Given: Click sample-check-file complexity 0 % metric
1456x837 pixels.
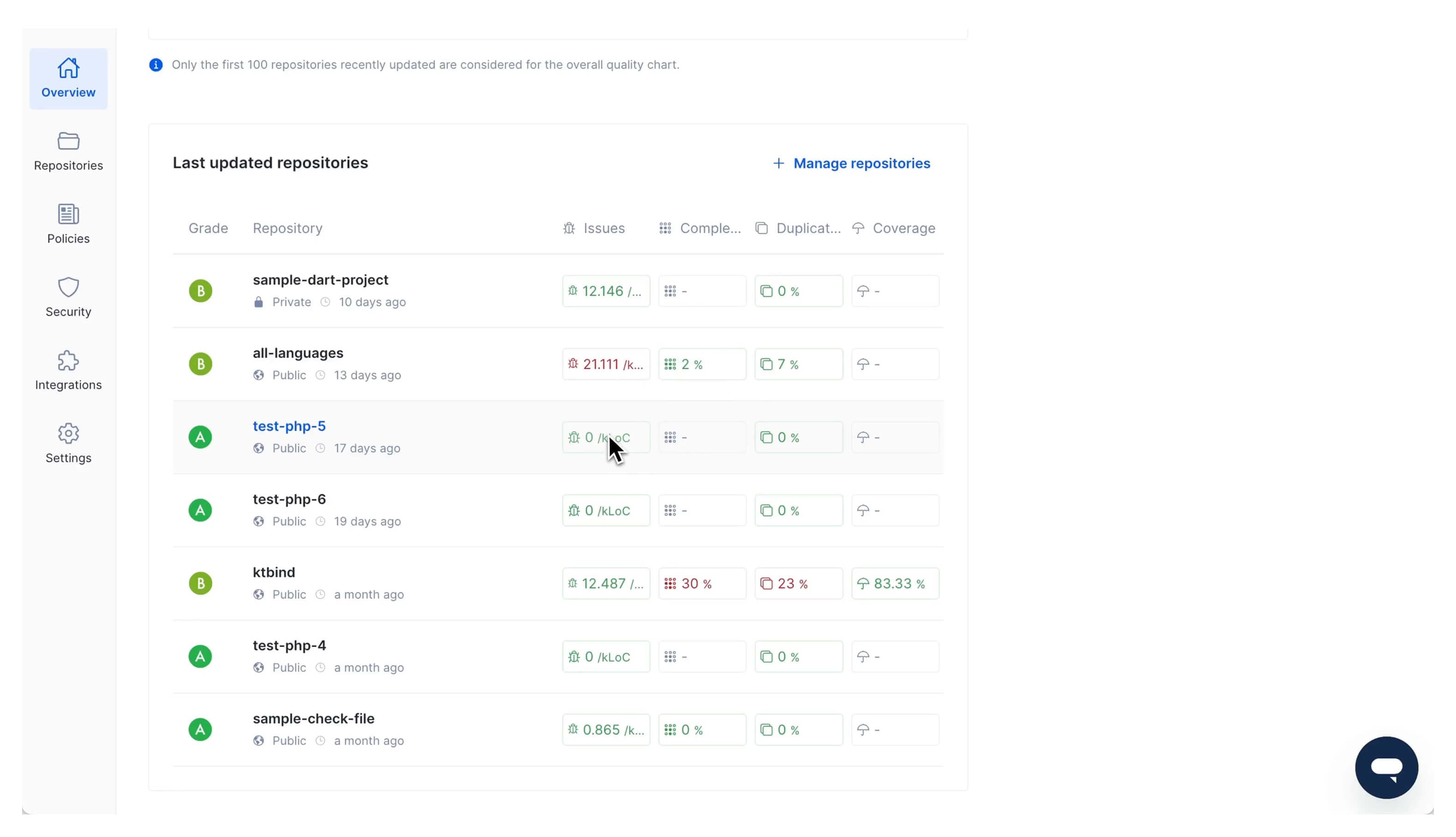Looking at the screenshot, I should pos(702,729).
